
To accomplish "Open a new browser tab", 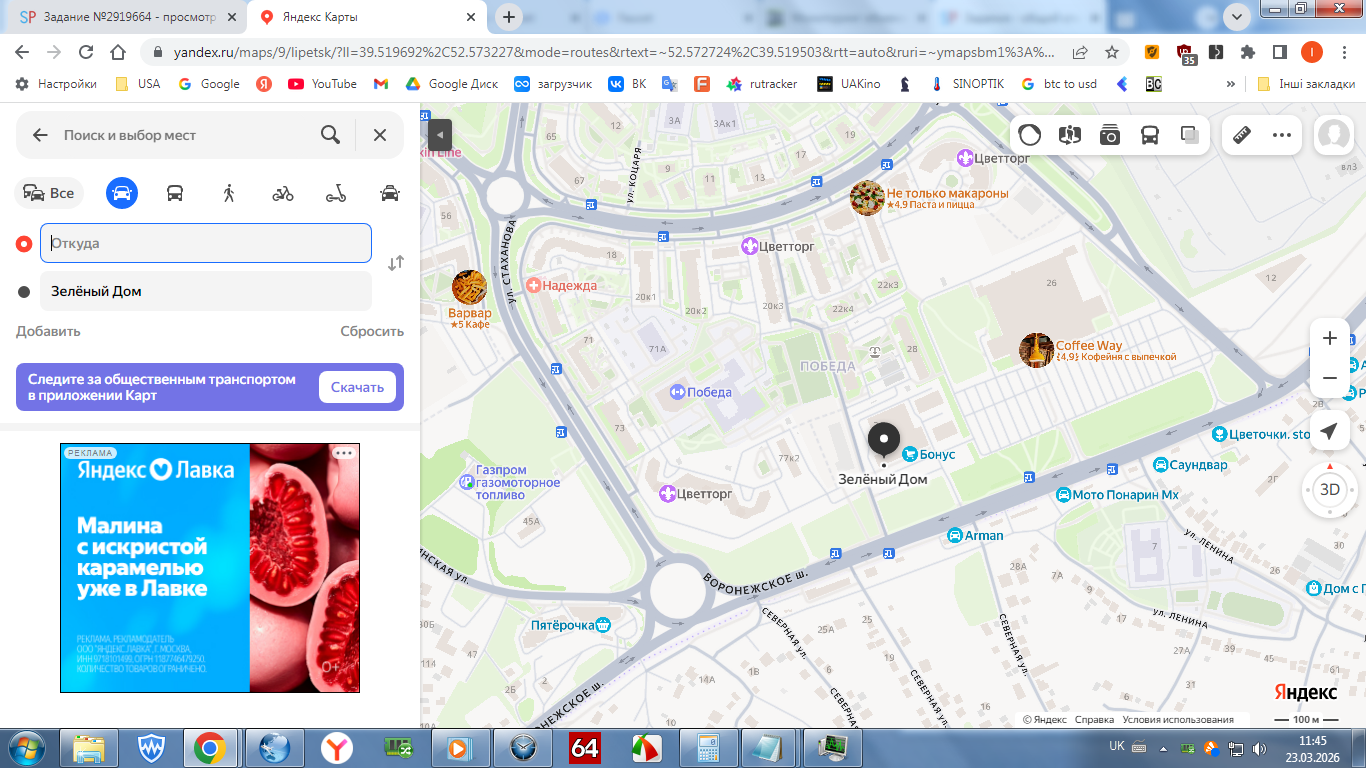I will pyautogui.click(x=509, y=17).
